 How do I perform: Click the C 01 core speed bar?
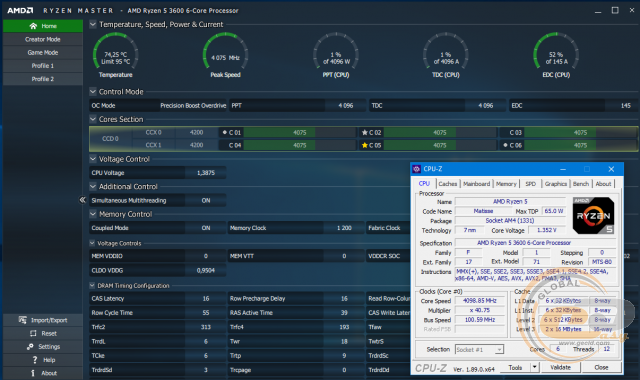point(300,132)
